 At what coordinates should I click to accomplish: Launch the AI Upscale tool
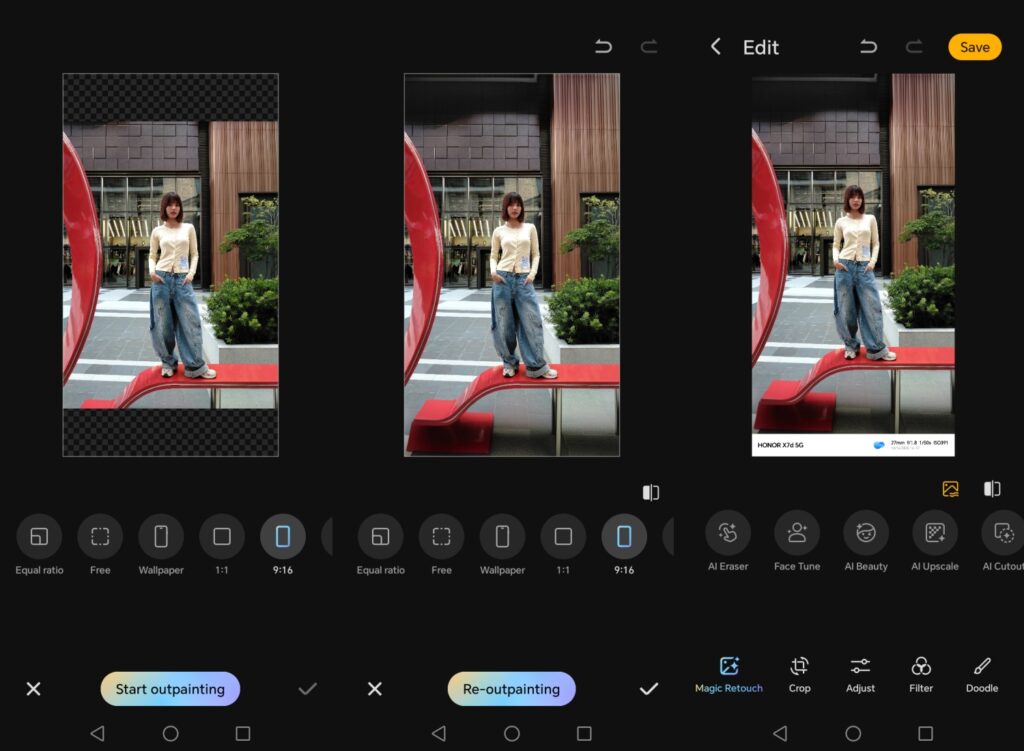pyautogui.click(x=935, y=534)
